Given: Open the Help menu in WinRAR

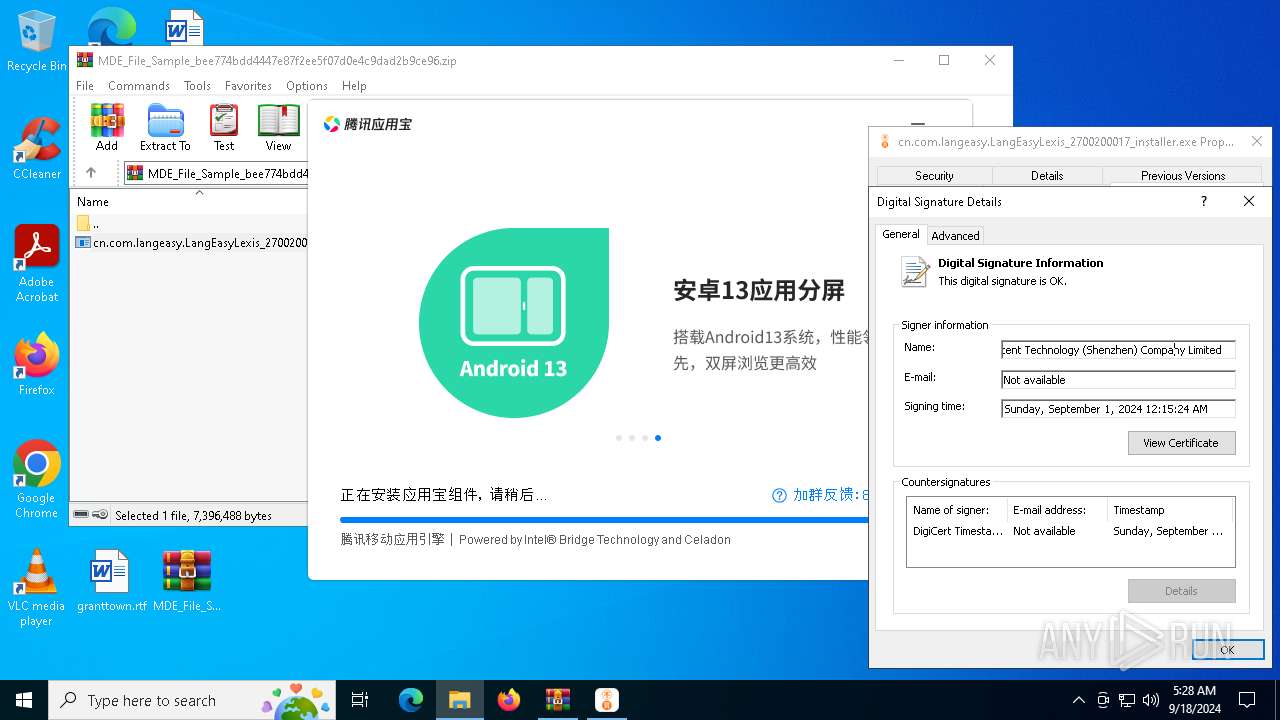Looking at the screenshot, I should [x=354, y=86].
